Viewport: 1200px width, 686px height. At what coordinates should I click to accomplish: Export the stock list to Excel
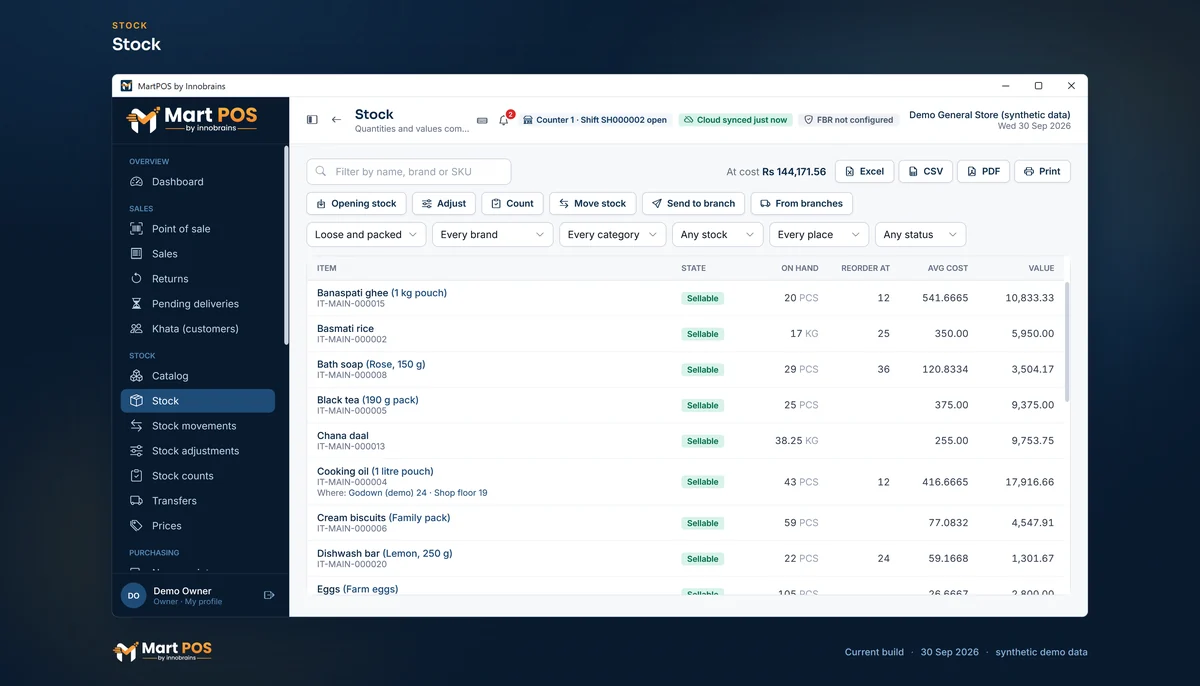865,172
